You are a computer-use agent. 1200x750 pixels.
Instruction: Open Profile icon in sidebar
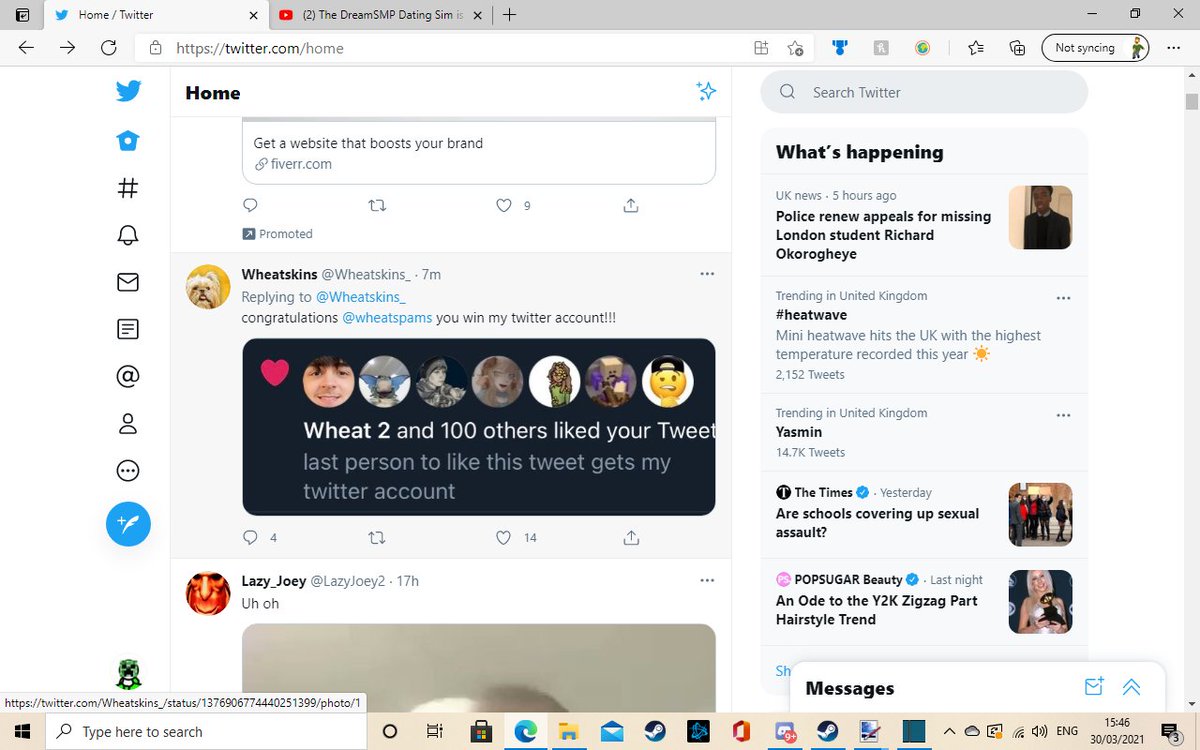pos(128,424)
